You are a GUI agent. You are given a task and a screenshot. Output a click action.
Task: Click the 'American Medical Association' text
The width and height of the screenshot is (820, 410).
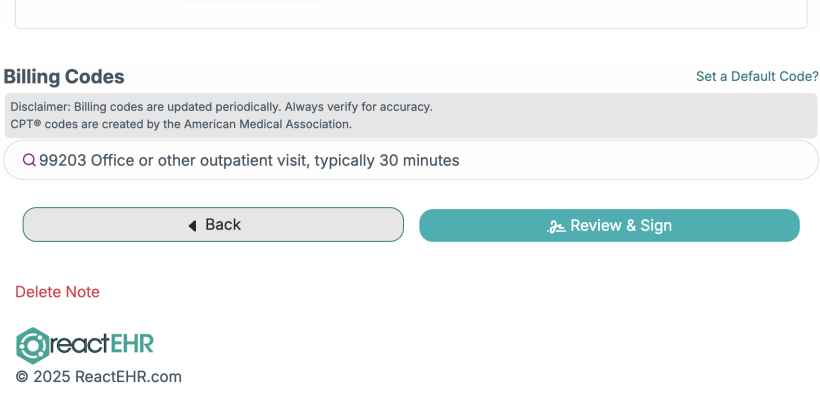tap(267, 124)
